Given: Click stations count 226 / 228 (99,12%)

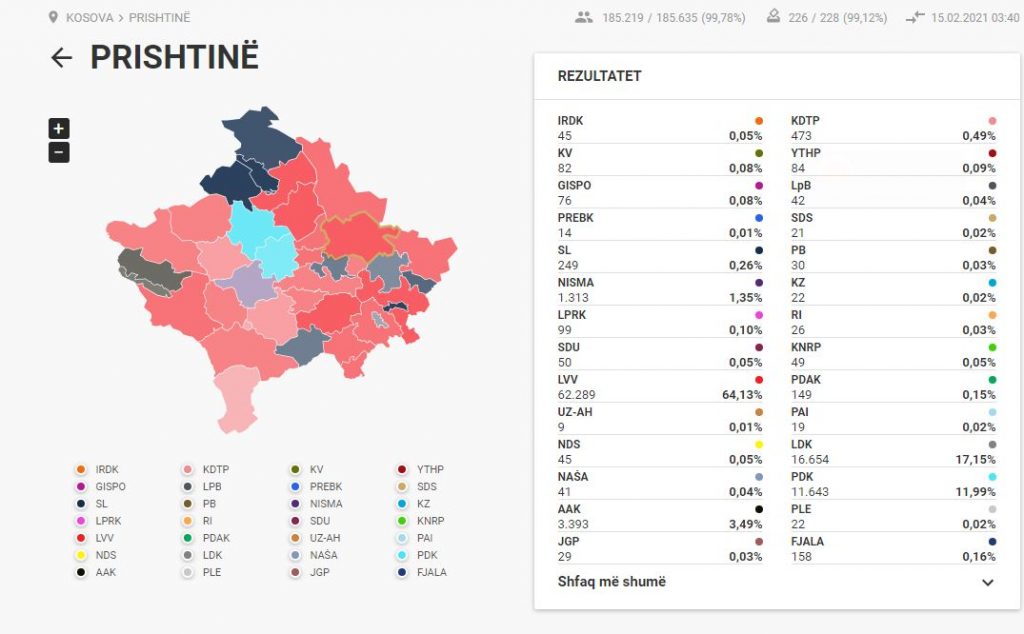Looking at the screenshot, I should pyautogui.click(x=837, y=18).
